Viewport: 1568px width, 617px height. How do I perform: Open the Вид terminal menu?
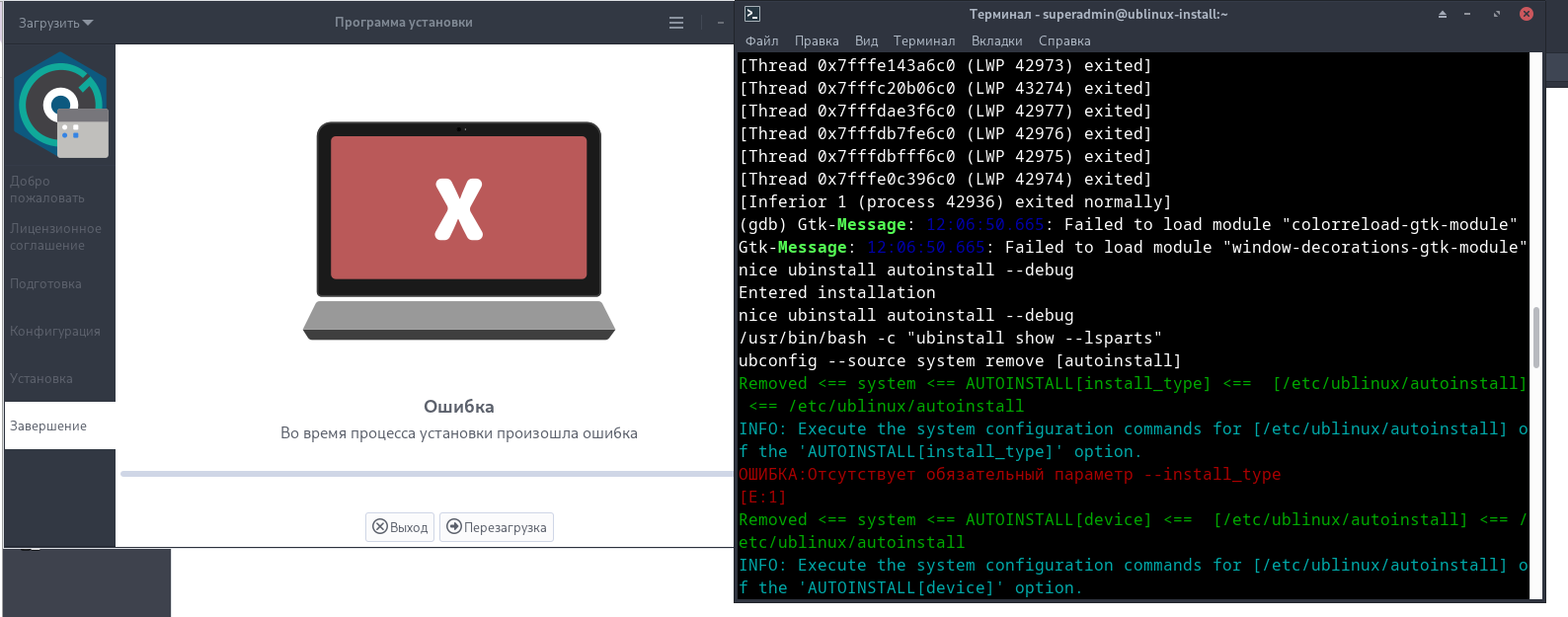pyautogui.click(x=866, y=40)
